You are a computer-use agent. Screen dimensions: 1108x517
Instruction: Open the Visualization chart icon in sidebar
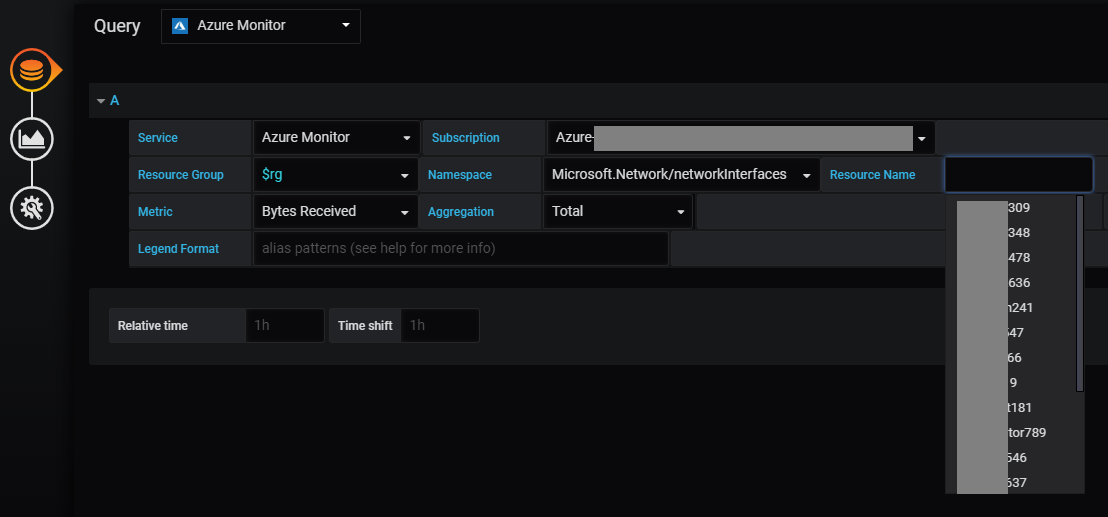(x=32, y=138)
